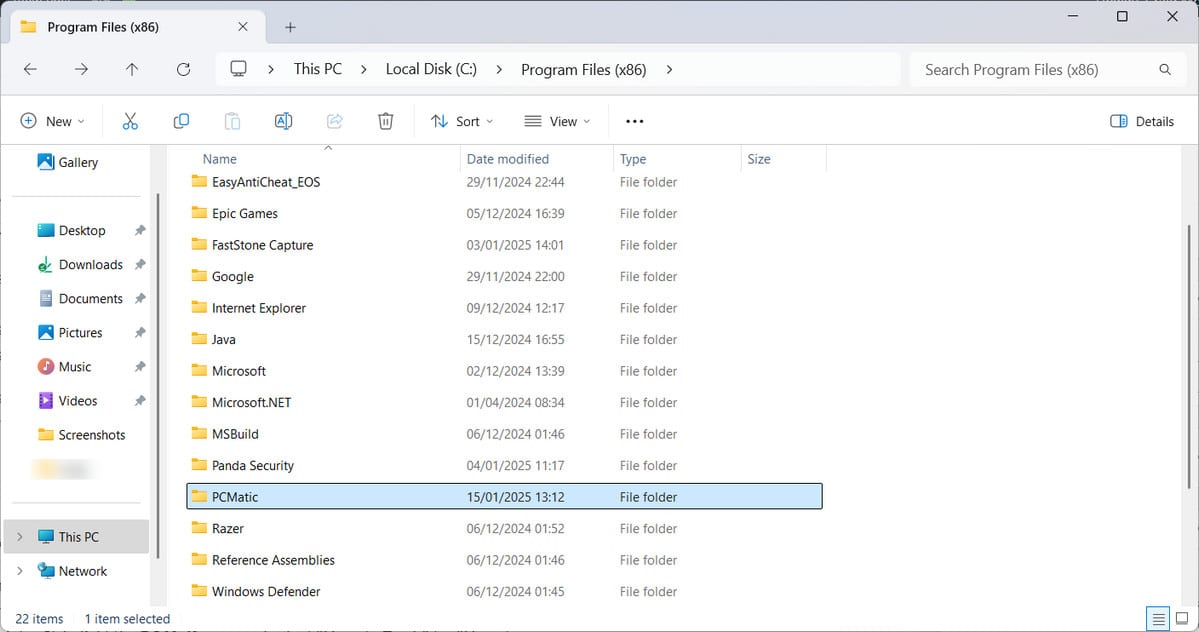Refresh the Program Files (x86) view
Image resolution: width=1199 pixels, height=632 pixels.
(184, 70)
